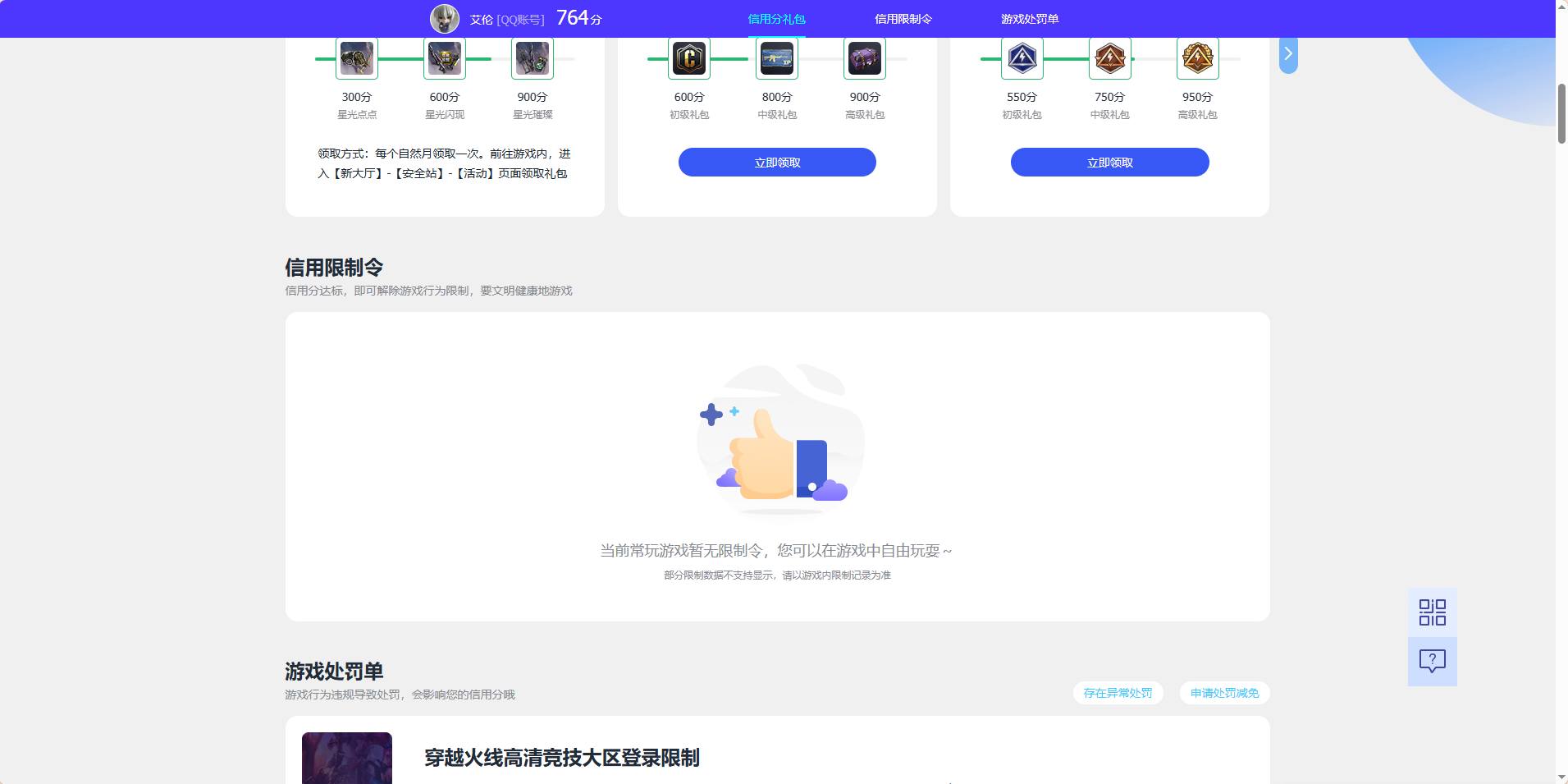Click the 900分 高级礼包 purple chest icon
Screen dimensions: 1568x784
[x=865, y=58]
